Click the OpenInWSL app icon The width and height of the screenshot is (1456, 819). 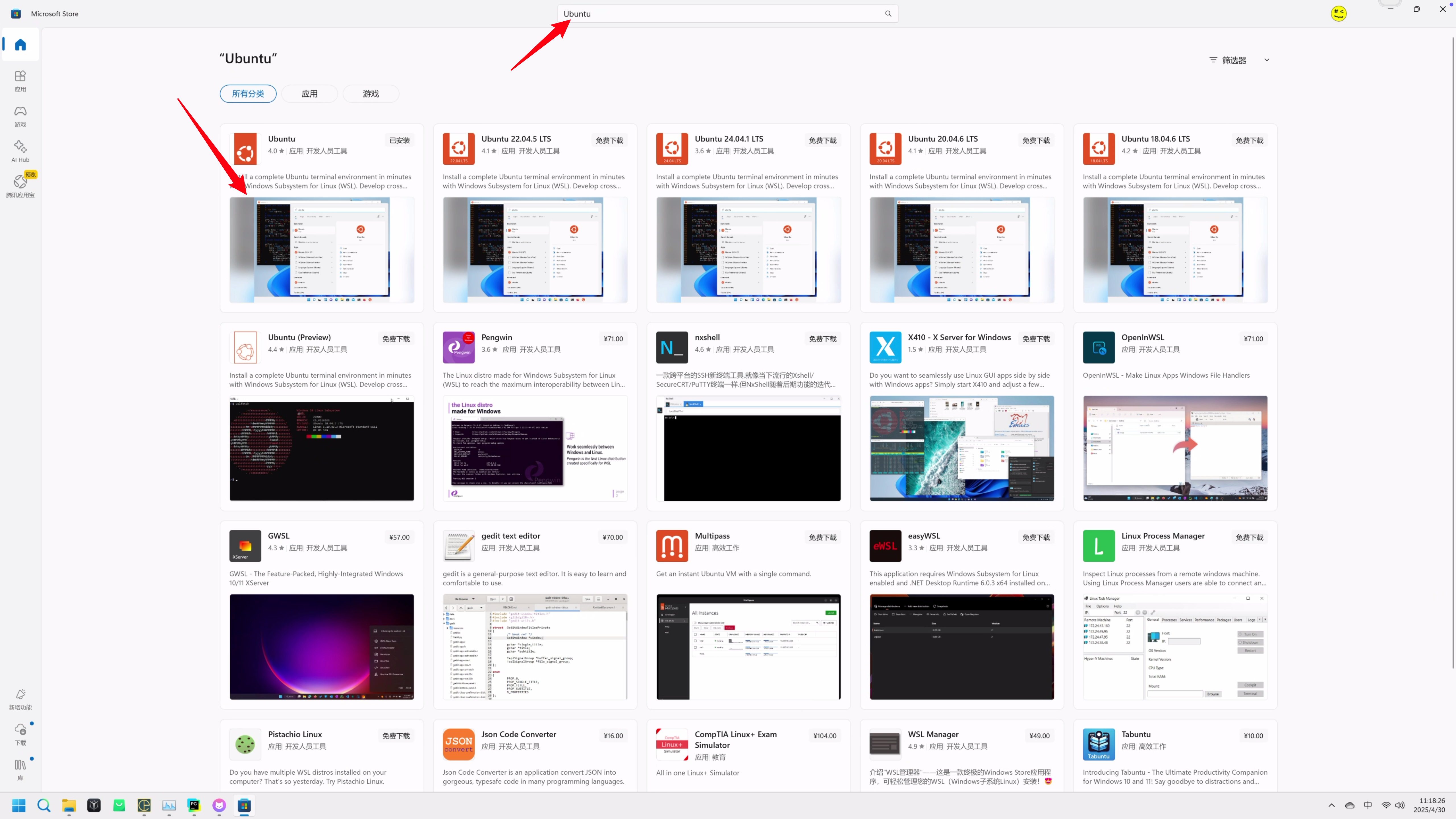pyautogui.click(x=1099, y=348)
